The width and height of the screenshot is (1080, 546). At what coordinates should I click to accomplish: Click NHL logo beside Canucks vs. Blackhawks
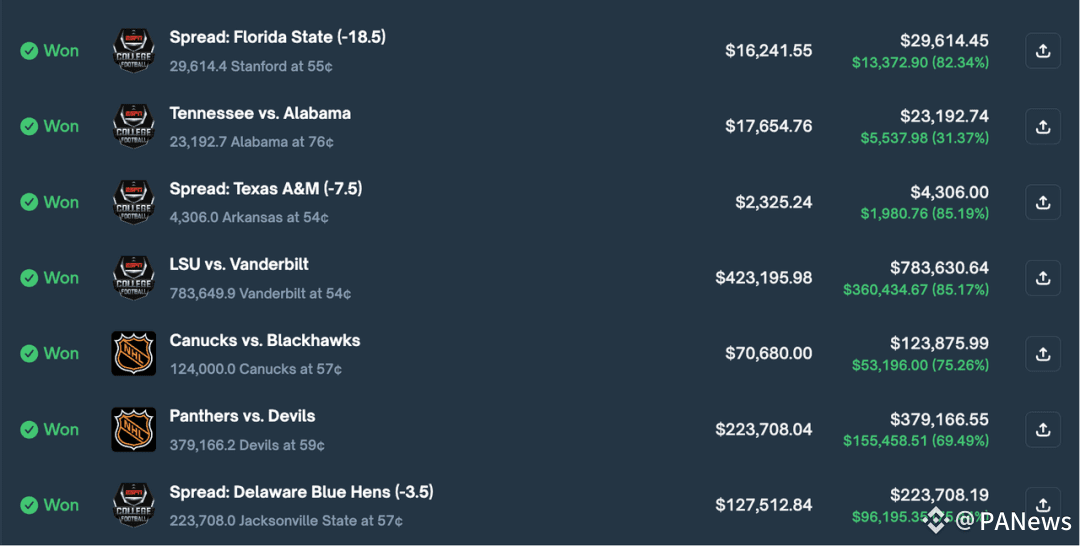pyautogui.click(x=134, y=354)
